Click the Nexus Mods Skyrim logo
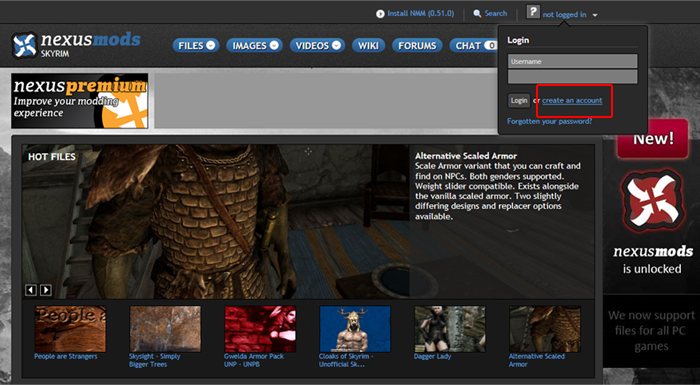The image size is (700, 385). pos(76,45)
